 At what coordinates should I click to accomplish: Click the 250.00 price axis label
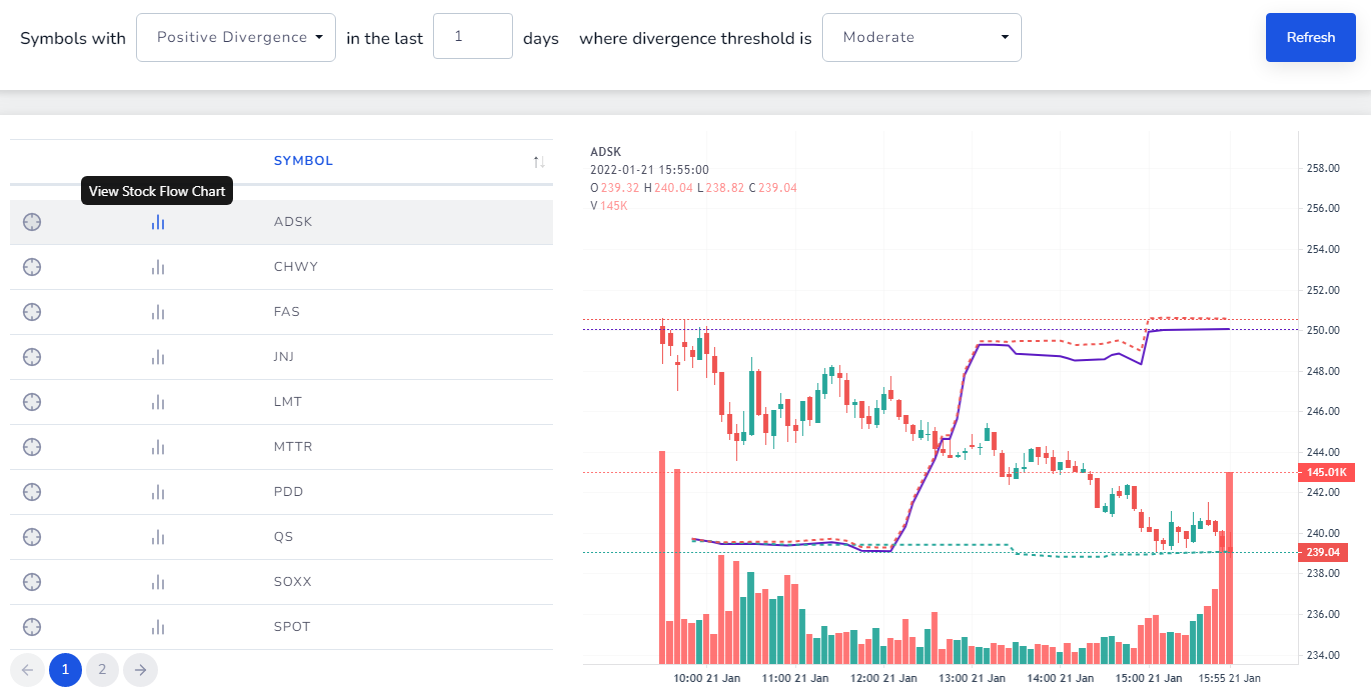pyautogui.click(x=1322, y=331)
